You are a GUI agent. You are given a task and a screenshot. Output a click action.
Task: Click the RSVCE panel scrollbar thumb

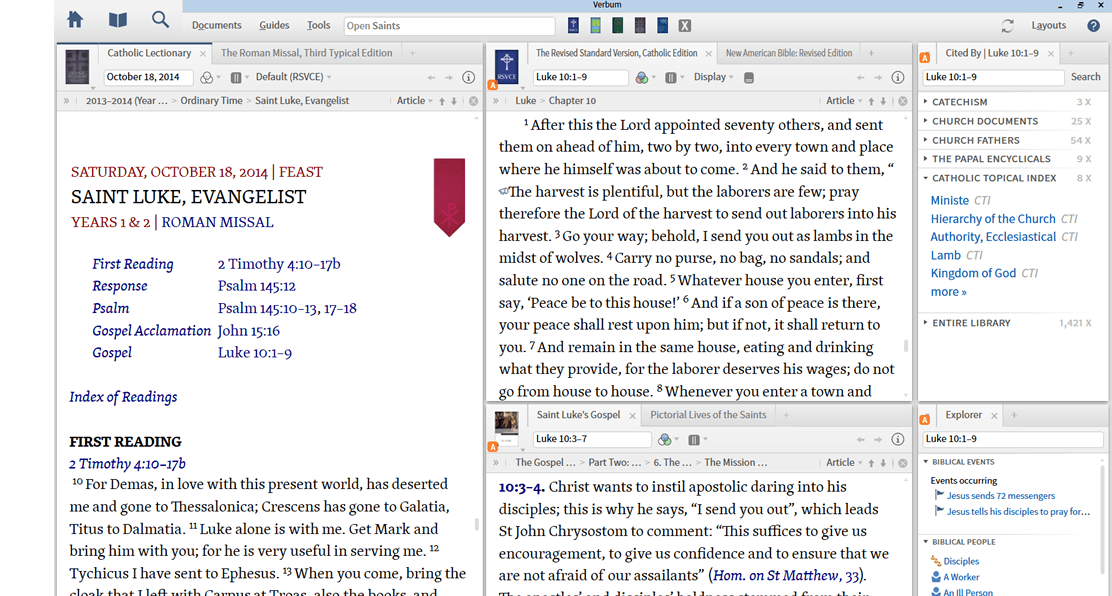click(905, 346)
